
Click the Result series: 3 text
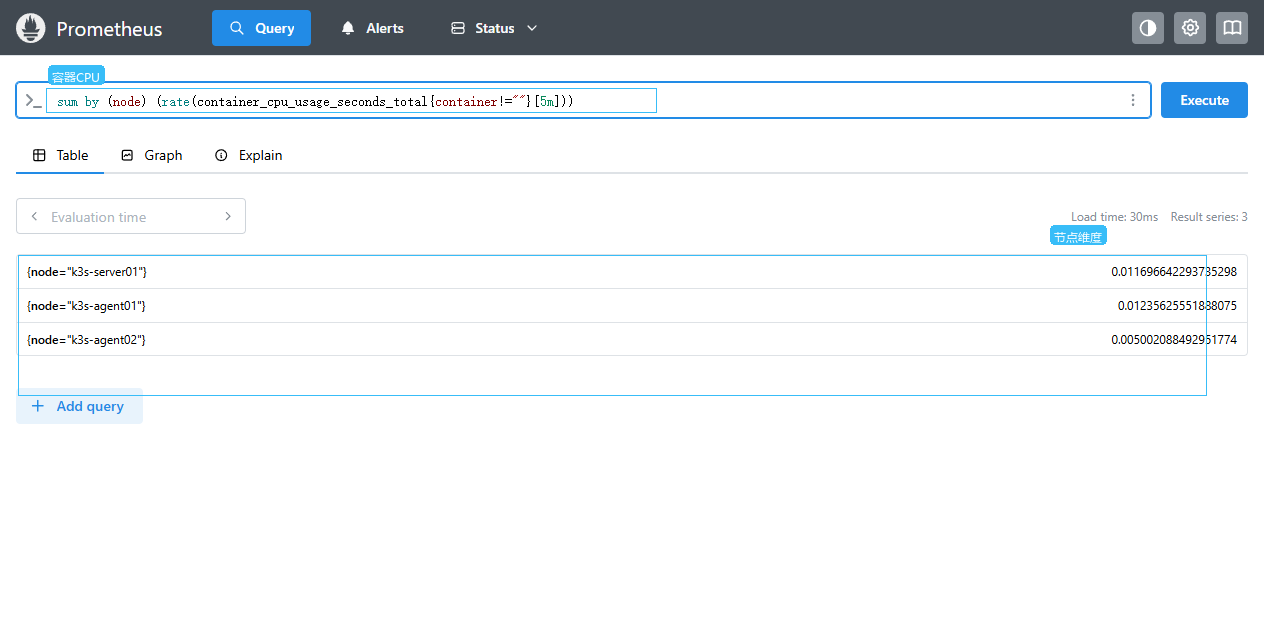pyautogui.click(x=1209, y=217)
